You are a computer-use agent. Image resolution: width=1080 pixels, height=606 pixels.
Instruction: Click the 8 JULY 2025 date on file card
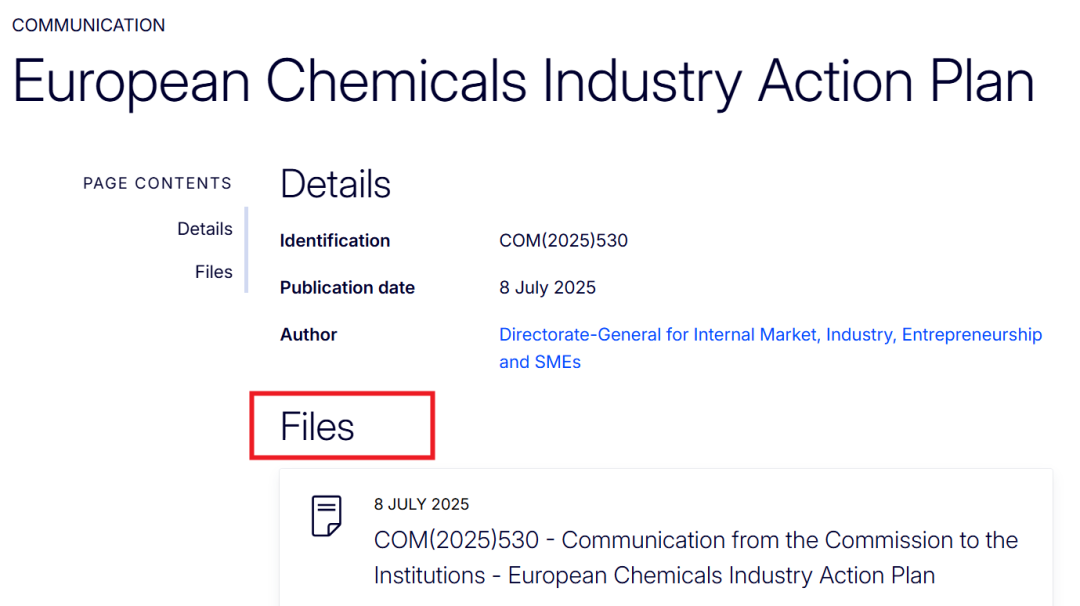[x=421, y=504]
